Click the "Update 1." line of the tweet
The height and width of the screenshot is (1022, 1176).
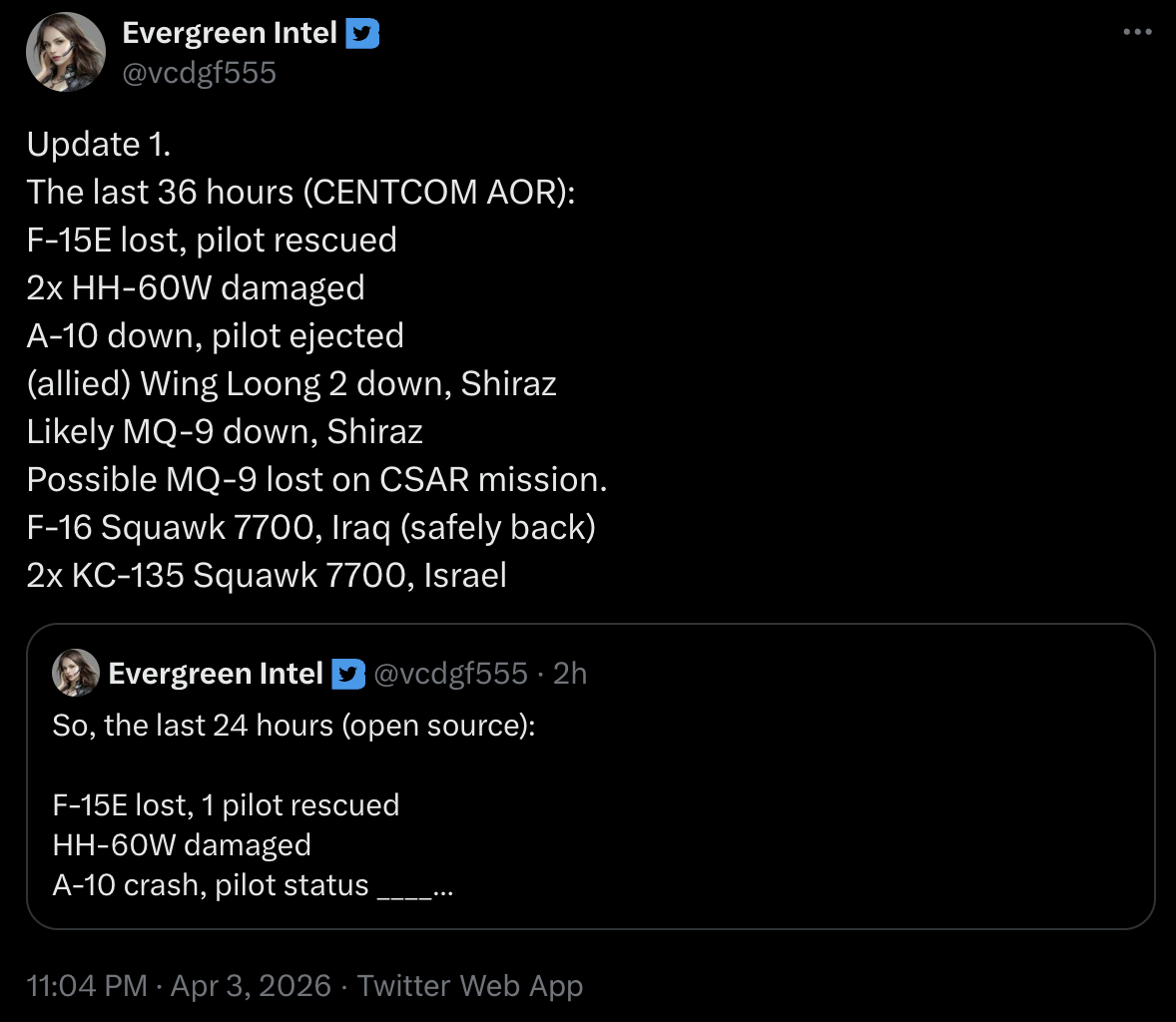click(x=99, y=145)
